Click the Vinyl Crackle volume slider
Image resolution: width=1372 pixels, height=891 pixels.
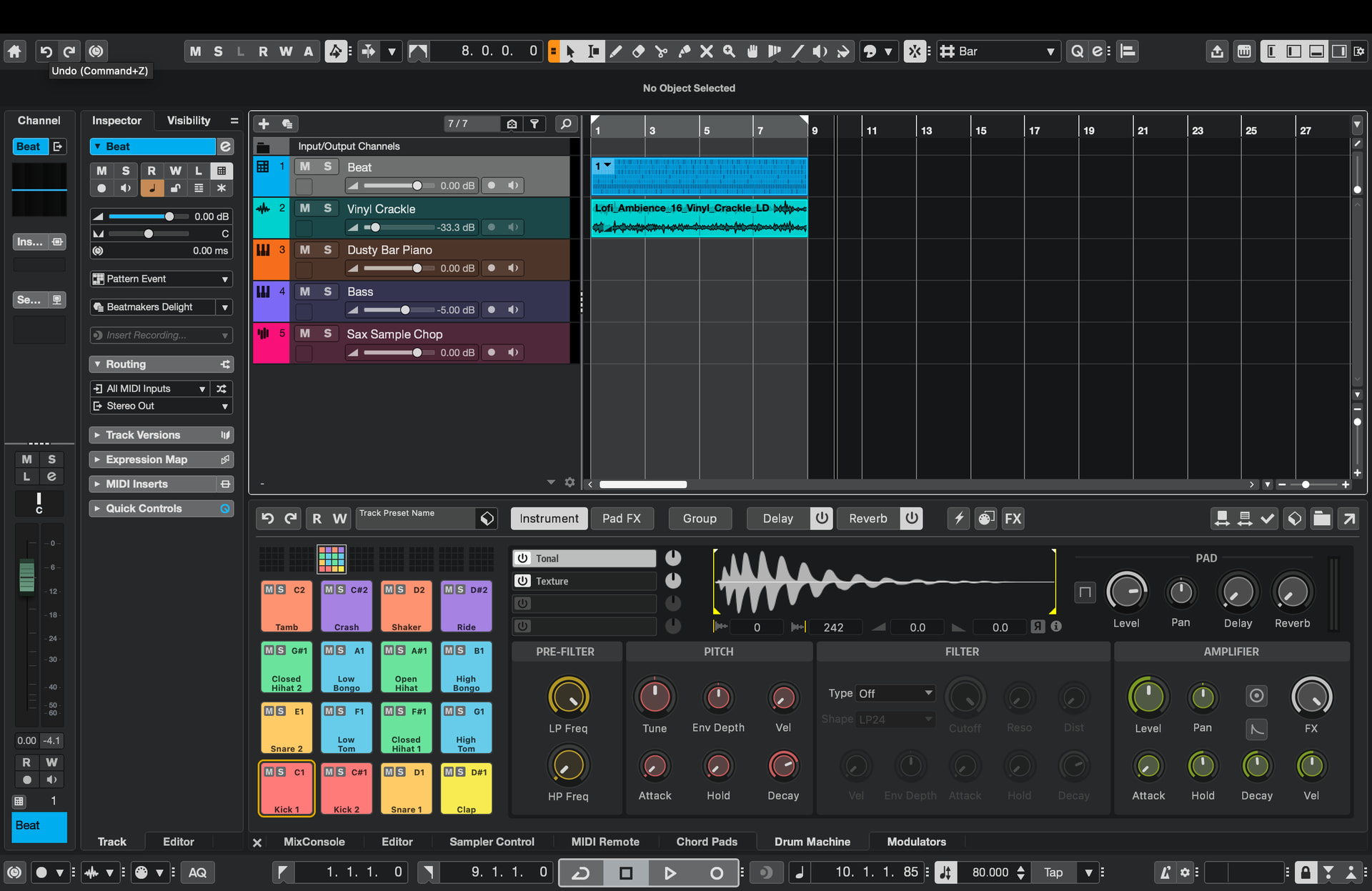[399, 227]
